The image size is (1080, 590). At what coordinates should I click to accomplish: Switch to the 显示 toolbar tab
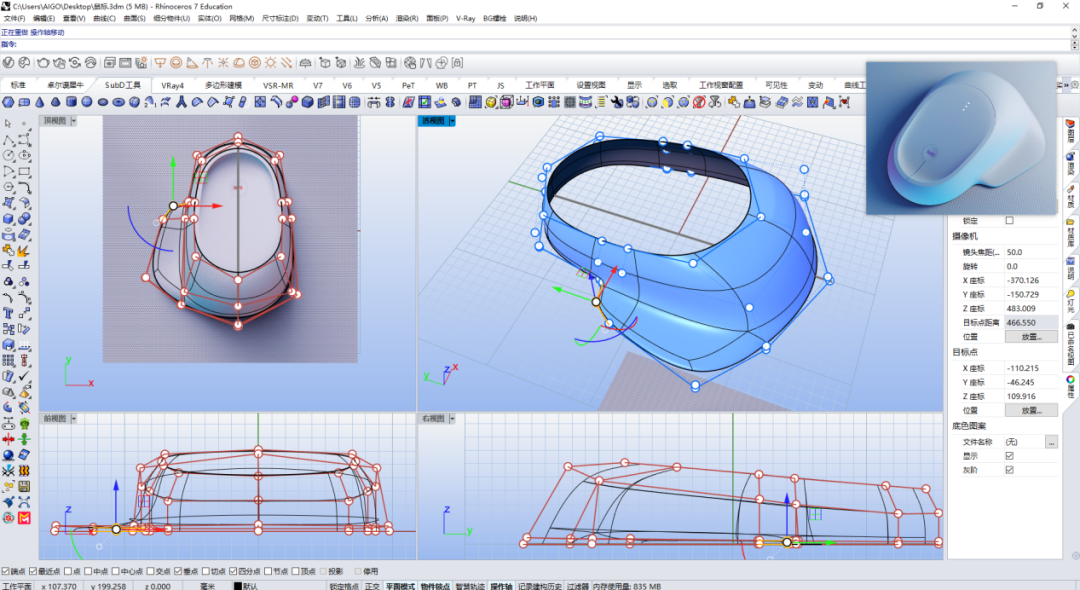pyautogui.click(x=634, y=85)
